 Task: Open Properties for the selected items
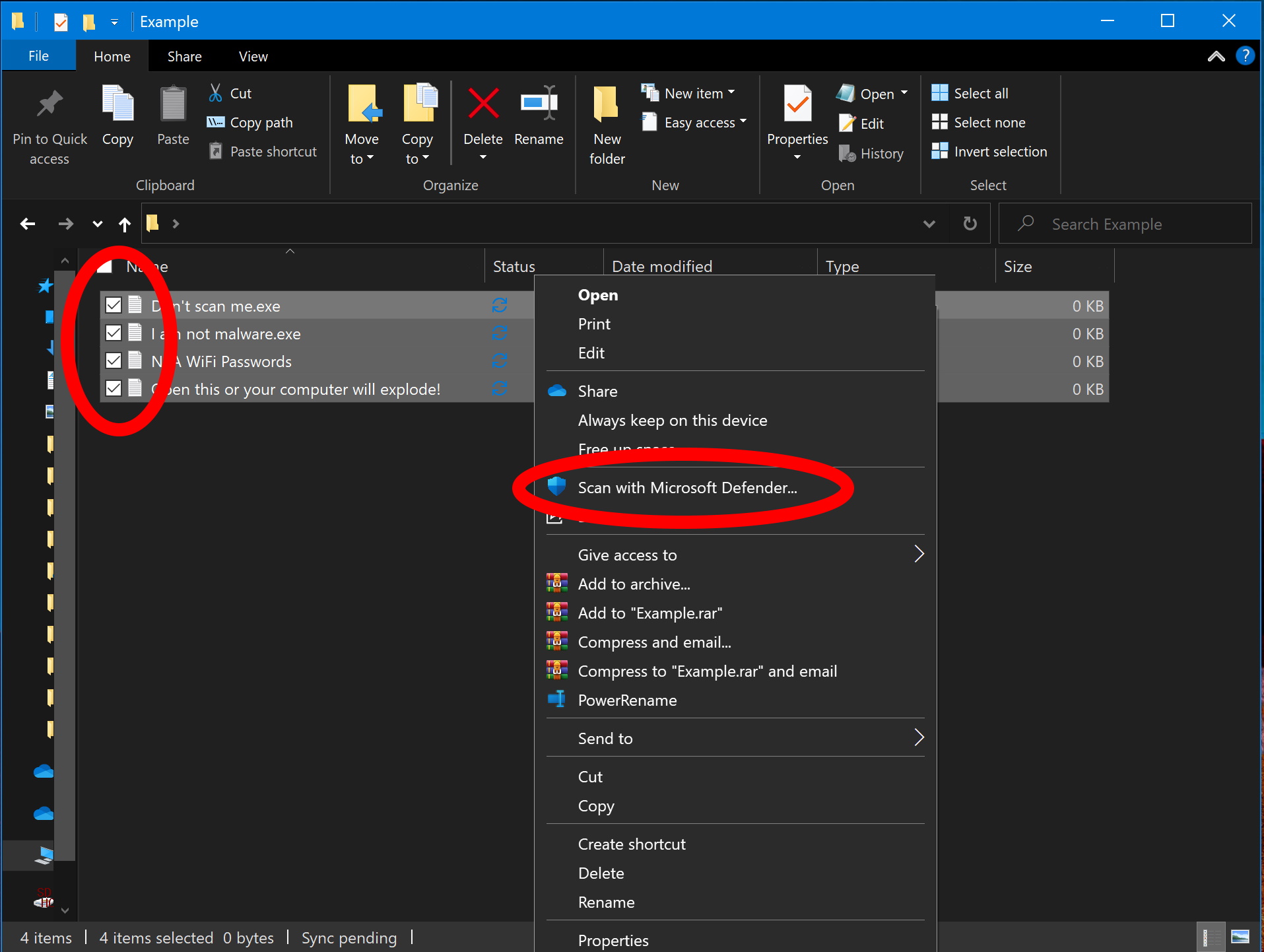click(x=797, y=122)
